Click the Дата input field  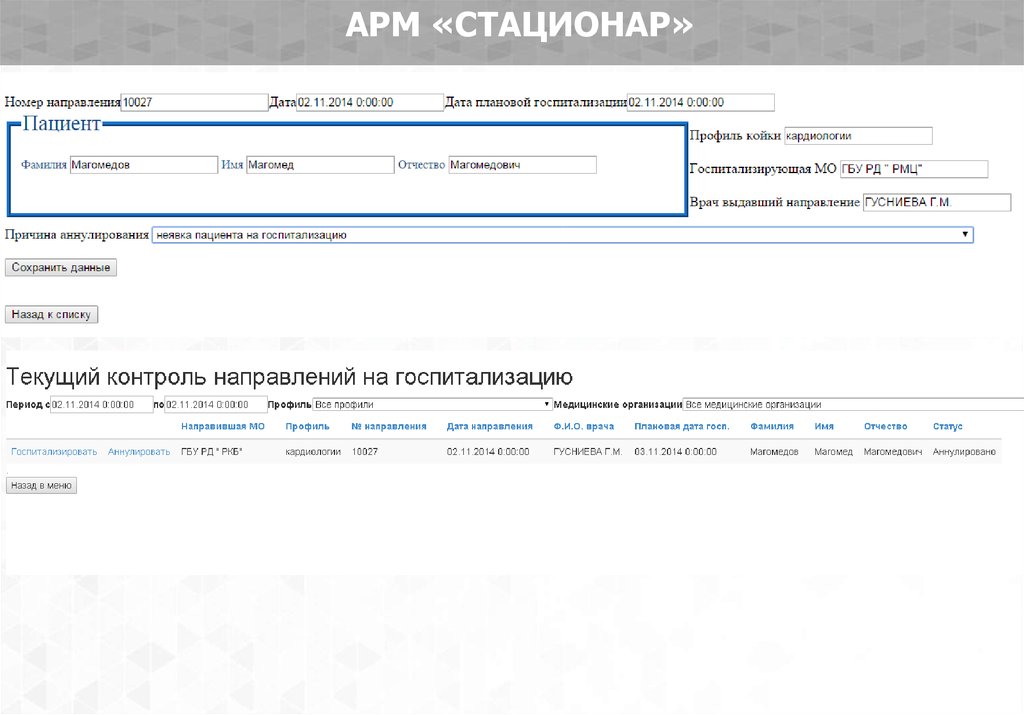tap(369, 102)
